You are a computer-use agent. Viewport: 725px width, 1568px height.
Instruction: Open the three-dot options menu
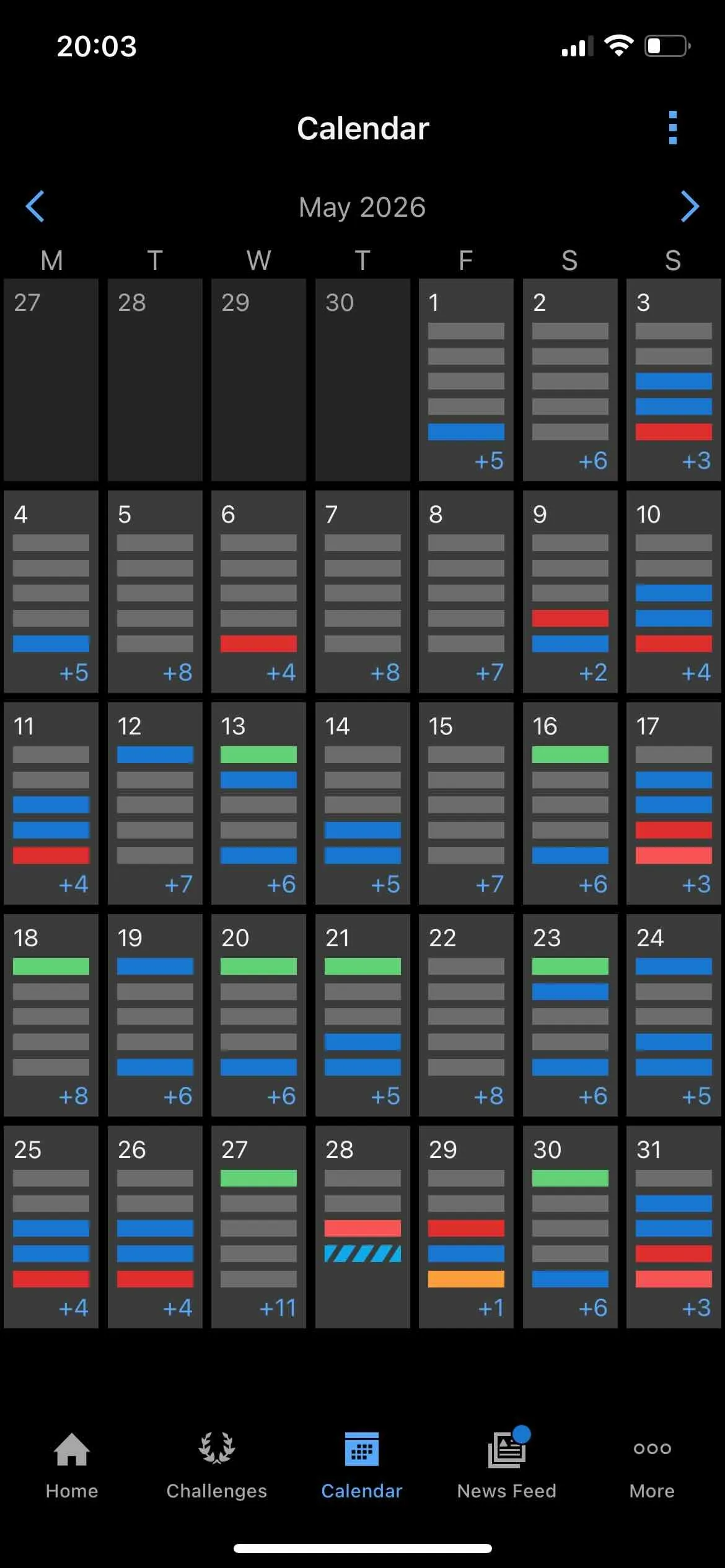point(673,128)
